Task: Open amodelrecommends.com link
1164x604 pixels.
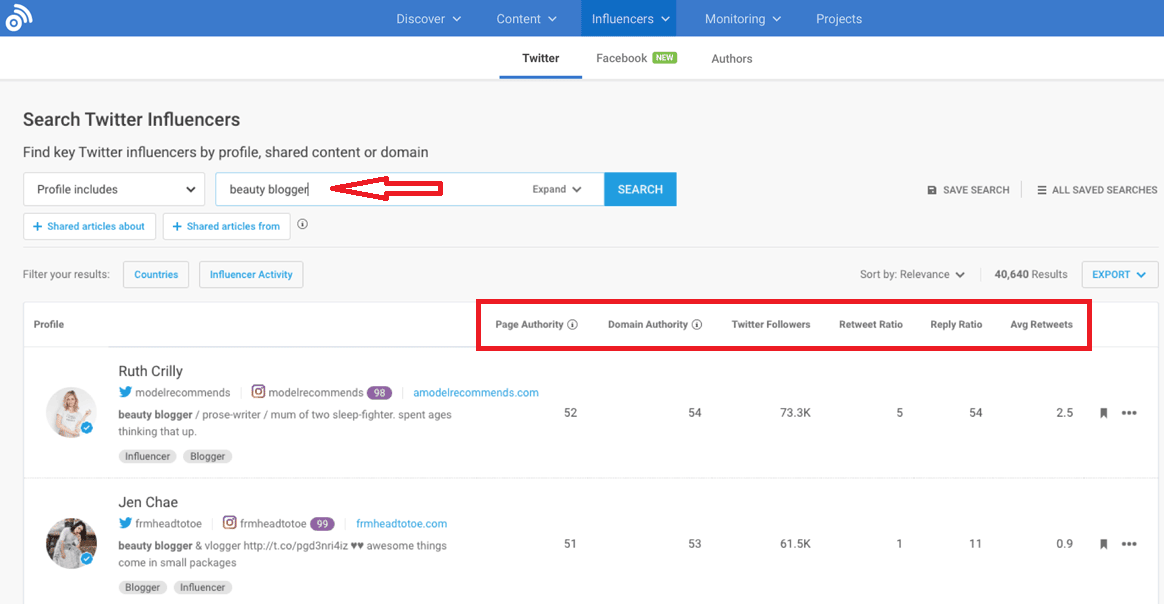Action: pyautogui.click(x=476, y=393)
